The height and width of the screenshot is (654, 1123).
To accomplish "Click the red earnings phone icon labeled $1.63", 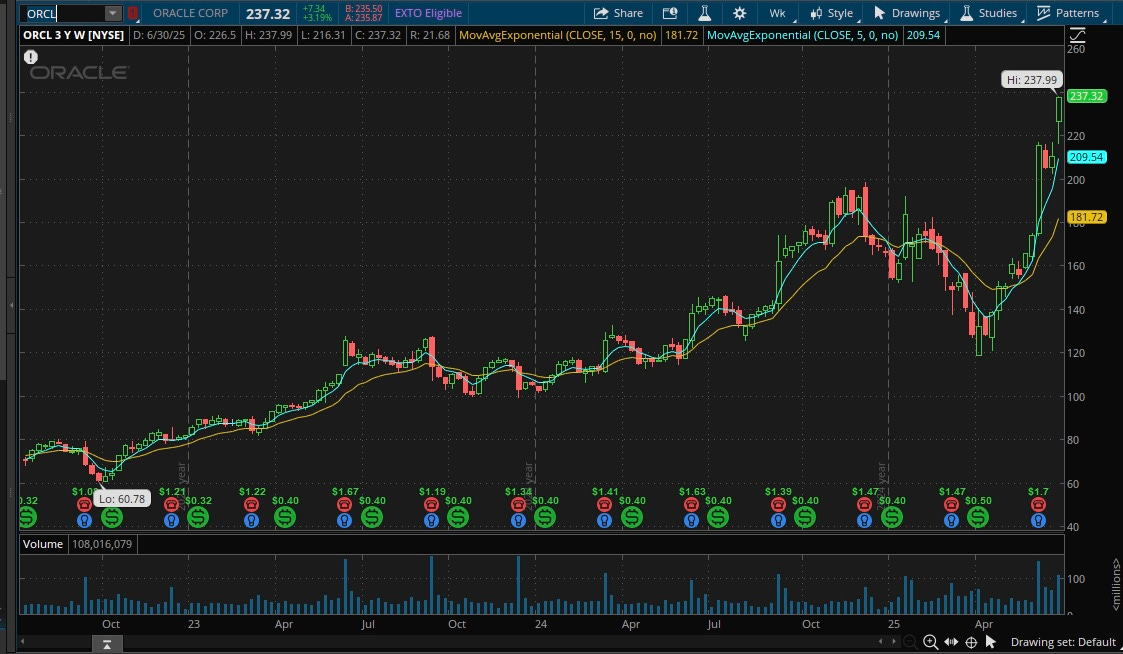I will click(x=691, y=504).
